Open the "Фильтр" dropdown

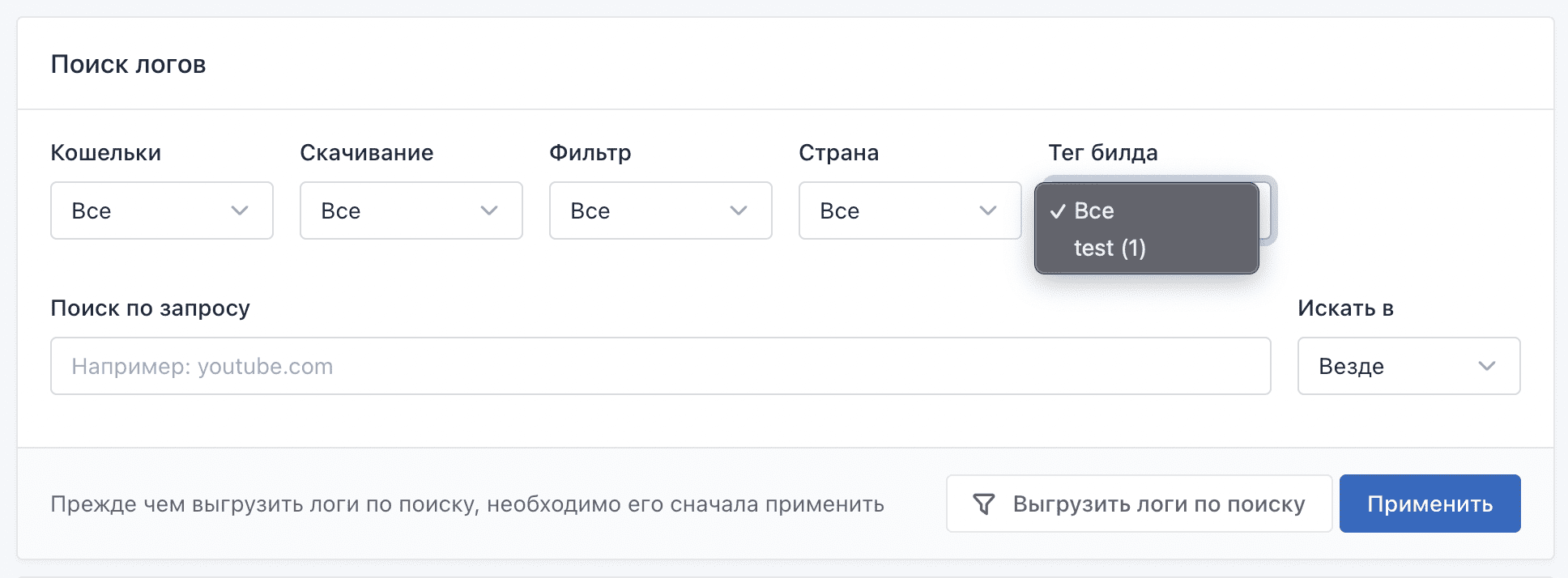point(660,211)
